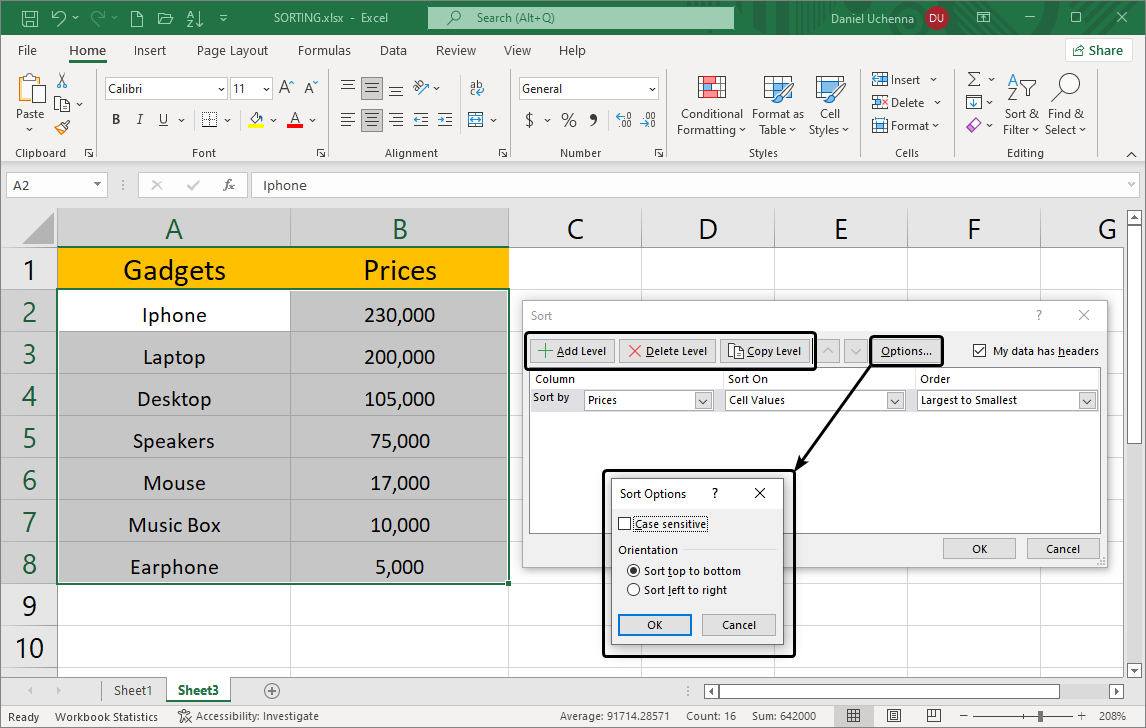Click the Percent Style icon
Image resolution: width=1146 pixels, height=728 pixels.
(x=568, y=120)
